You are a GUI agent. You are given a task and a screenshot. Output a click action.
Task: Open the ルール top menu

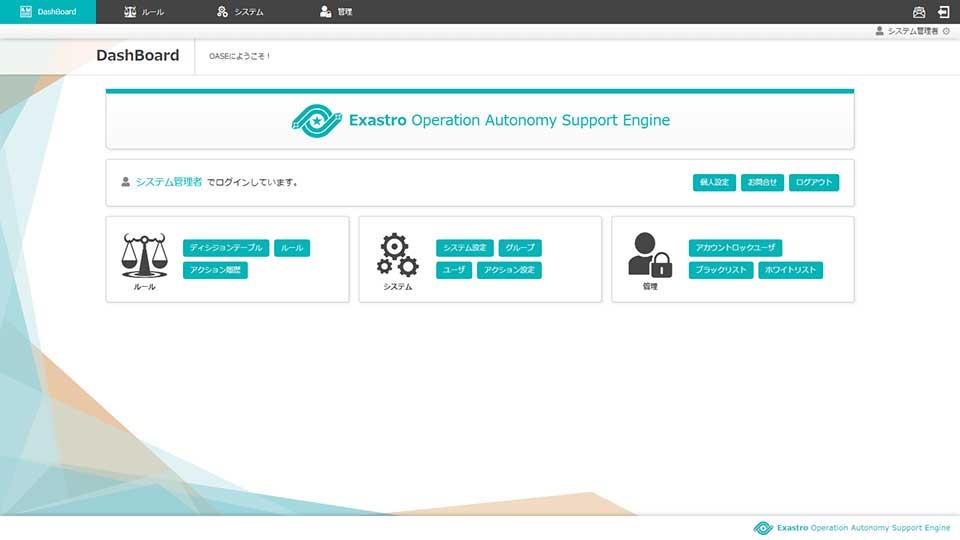tap(144, 12)
